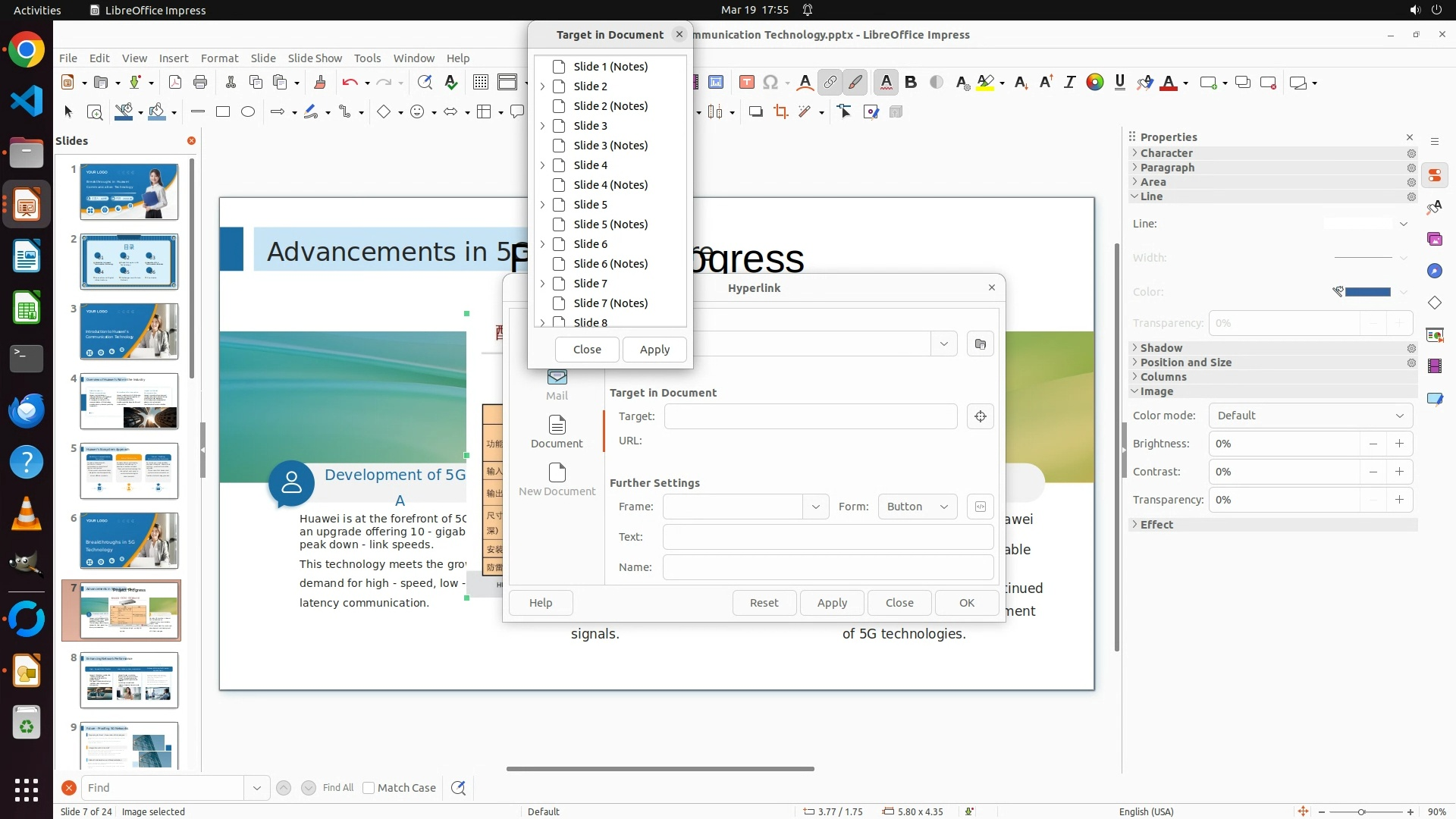Collapse the Image section in Properties
The width and height of the screenshot is (1456, 819).
pyautogui.click(x=1156, y=391)
